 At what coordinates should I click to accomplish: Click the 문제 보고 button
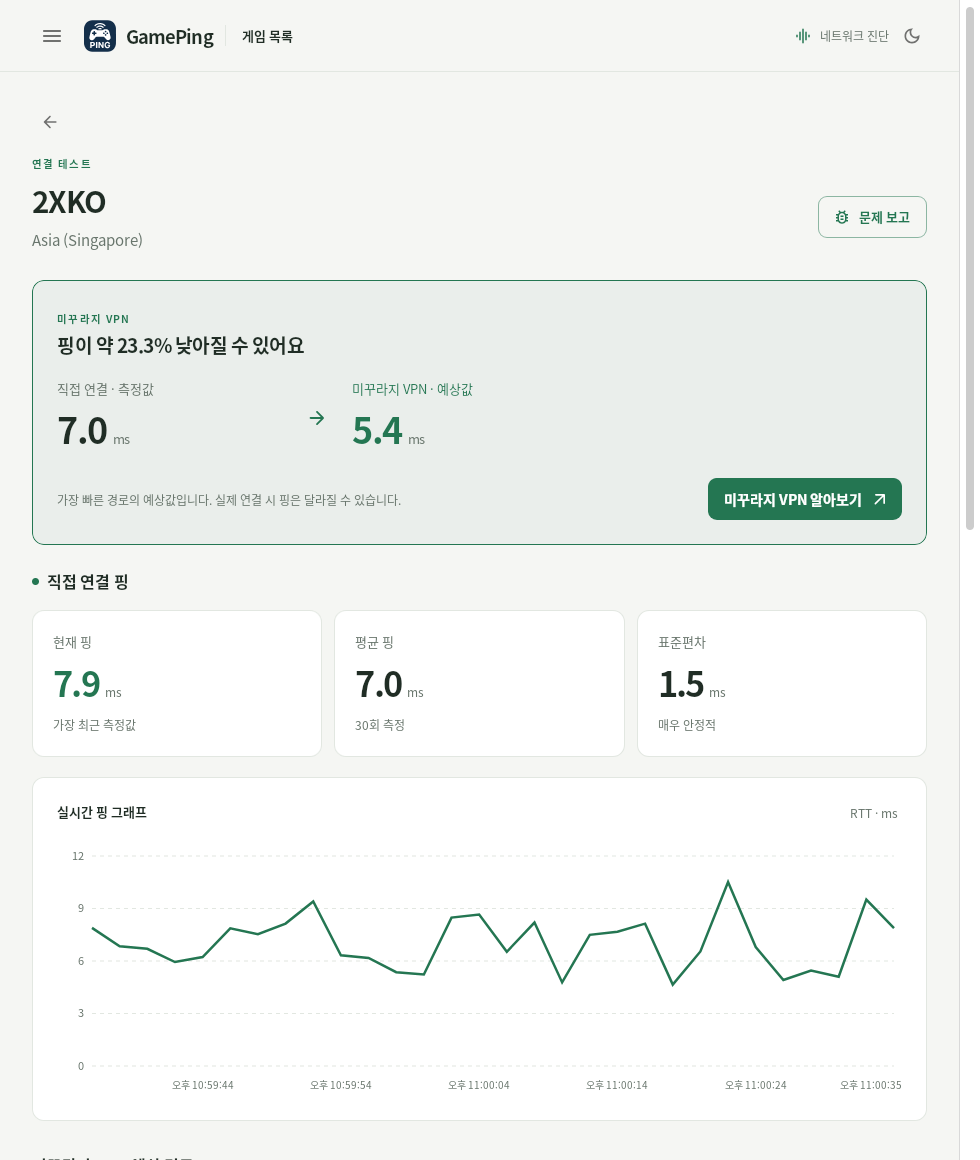[x=872, y=217]
